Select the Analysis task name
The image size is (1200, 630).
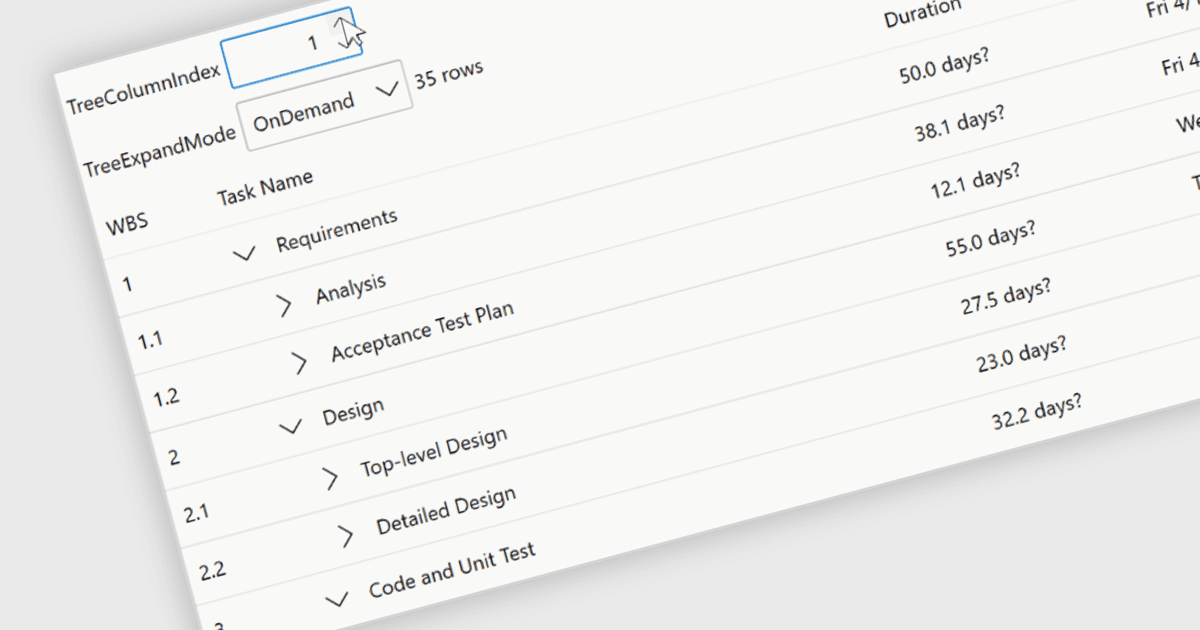point(351,288)
